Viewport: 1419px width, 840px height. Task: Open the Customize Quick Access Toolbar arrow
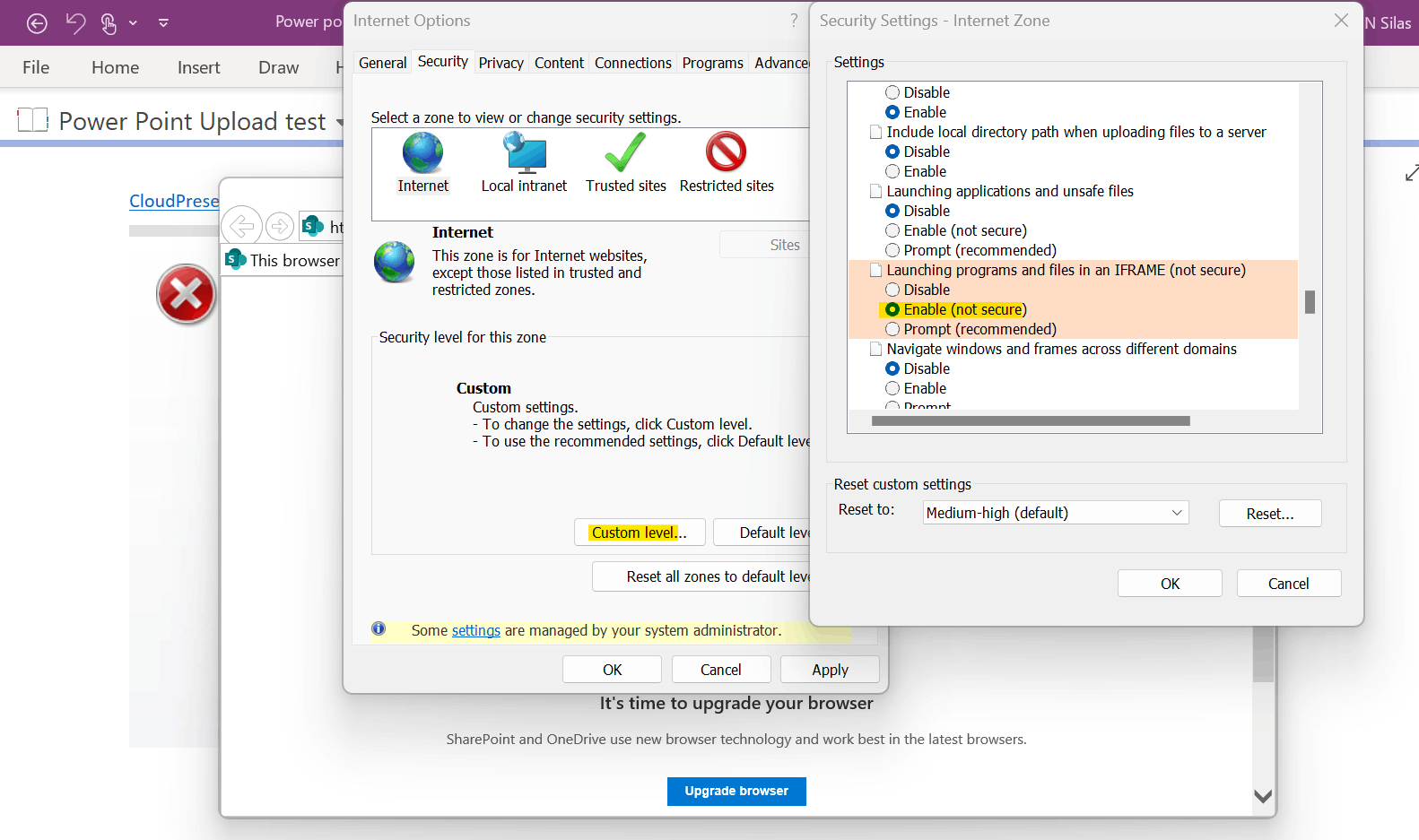[x=163, y=23]
